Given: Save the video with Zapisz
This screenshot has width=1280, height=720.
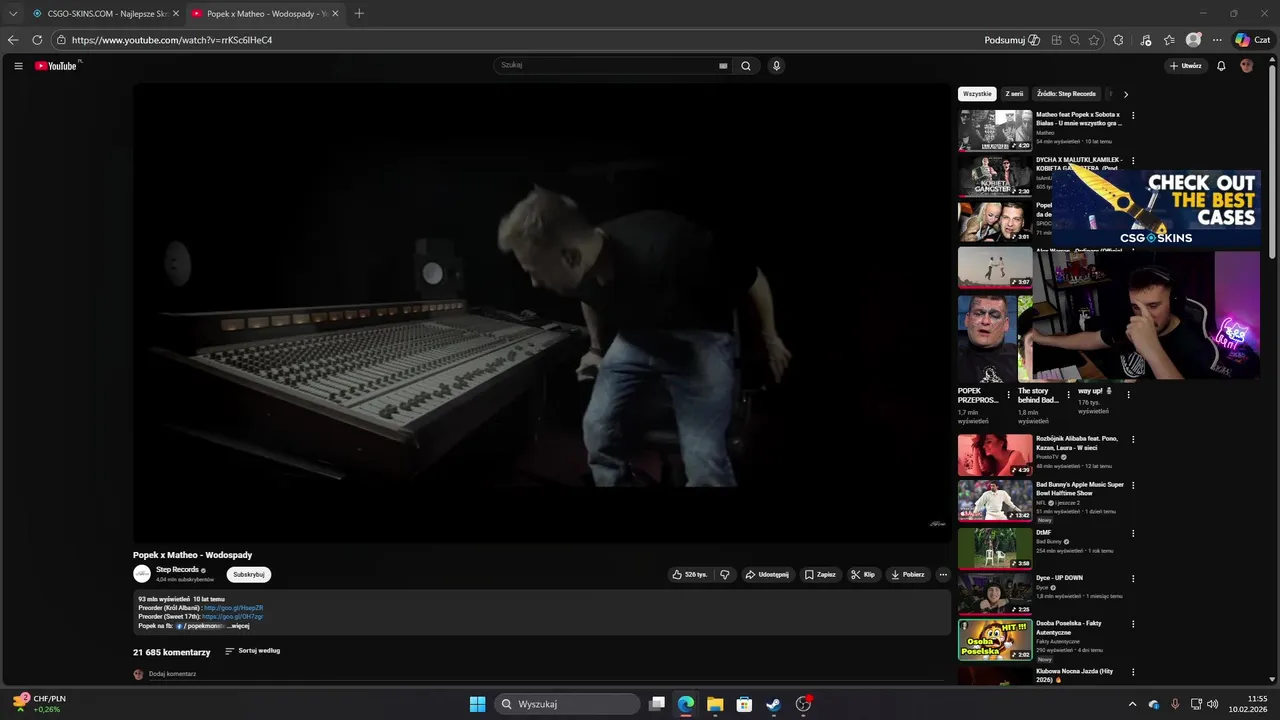Looking at the screenshot, I should (x=820, y=575).
